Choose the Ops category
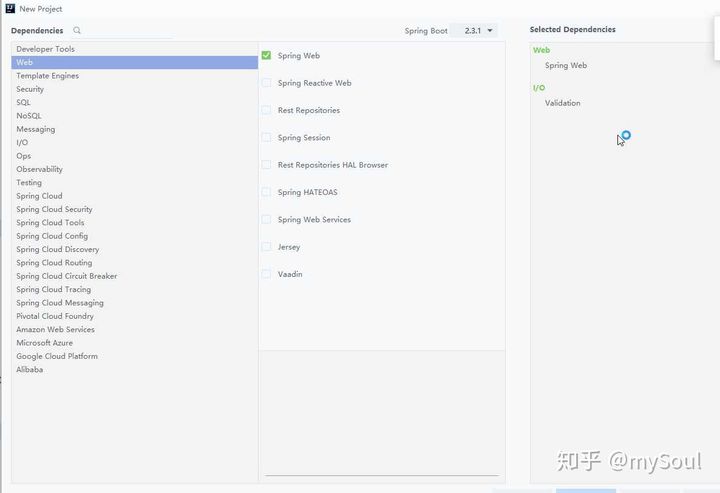Screen dimensions: 720x493 click(x=135, y=156)
